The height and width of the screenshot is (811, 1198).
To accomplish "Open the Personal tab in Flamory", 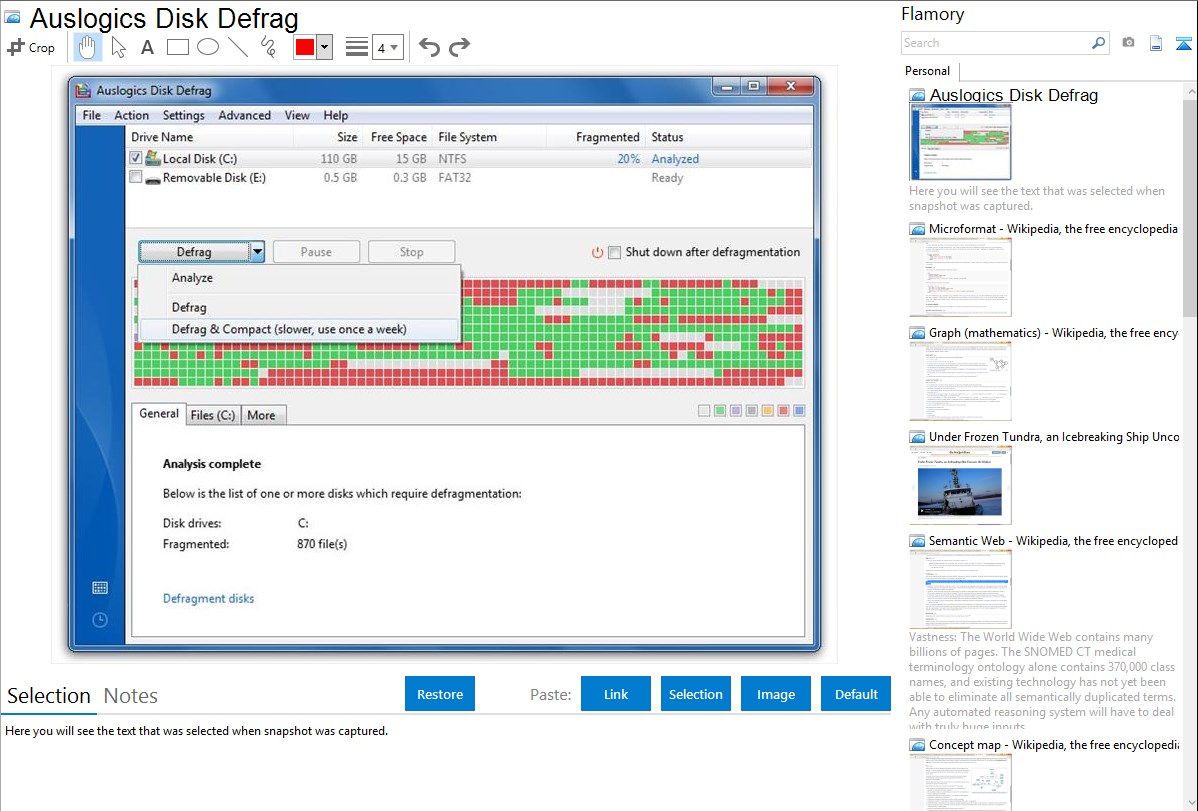I will point(928,71).
